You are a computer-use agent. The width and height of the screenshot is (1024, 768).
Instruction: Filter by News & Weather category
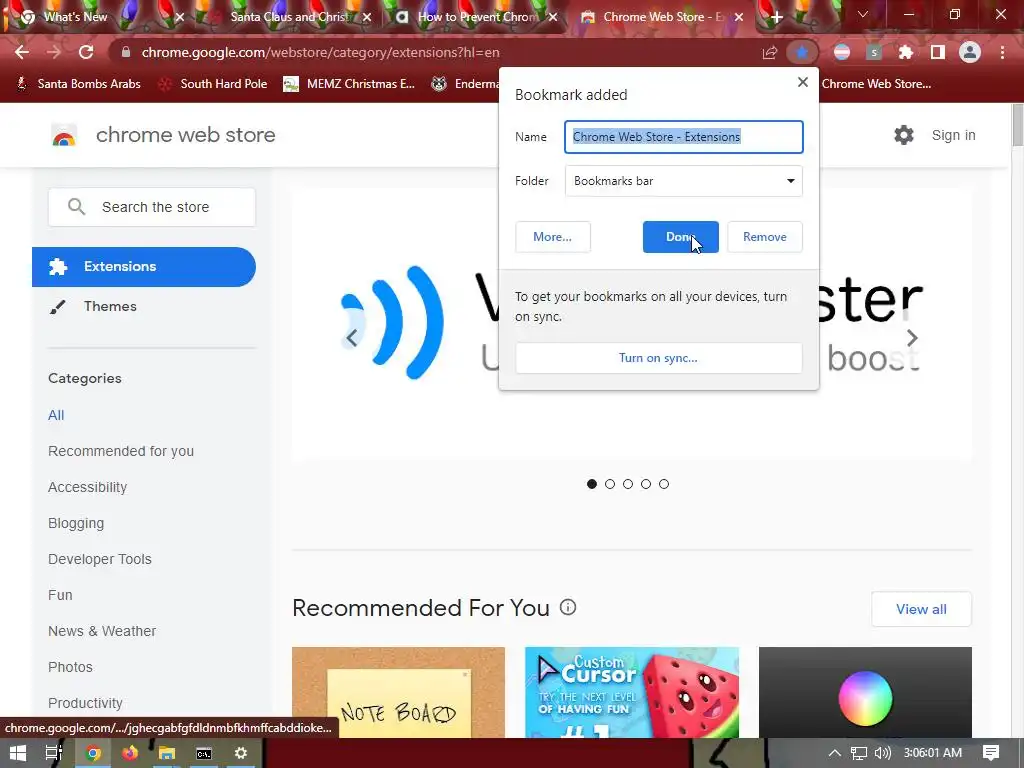coord(102,631)
